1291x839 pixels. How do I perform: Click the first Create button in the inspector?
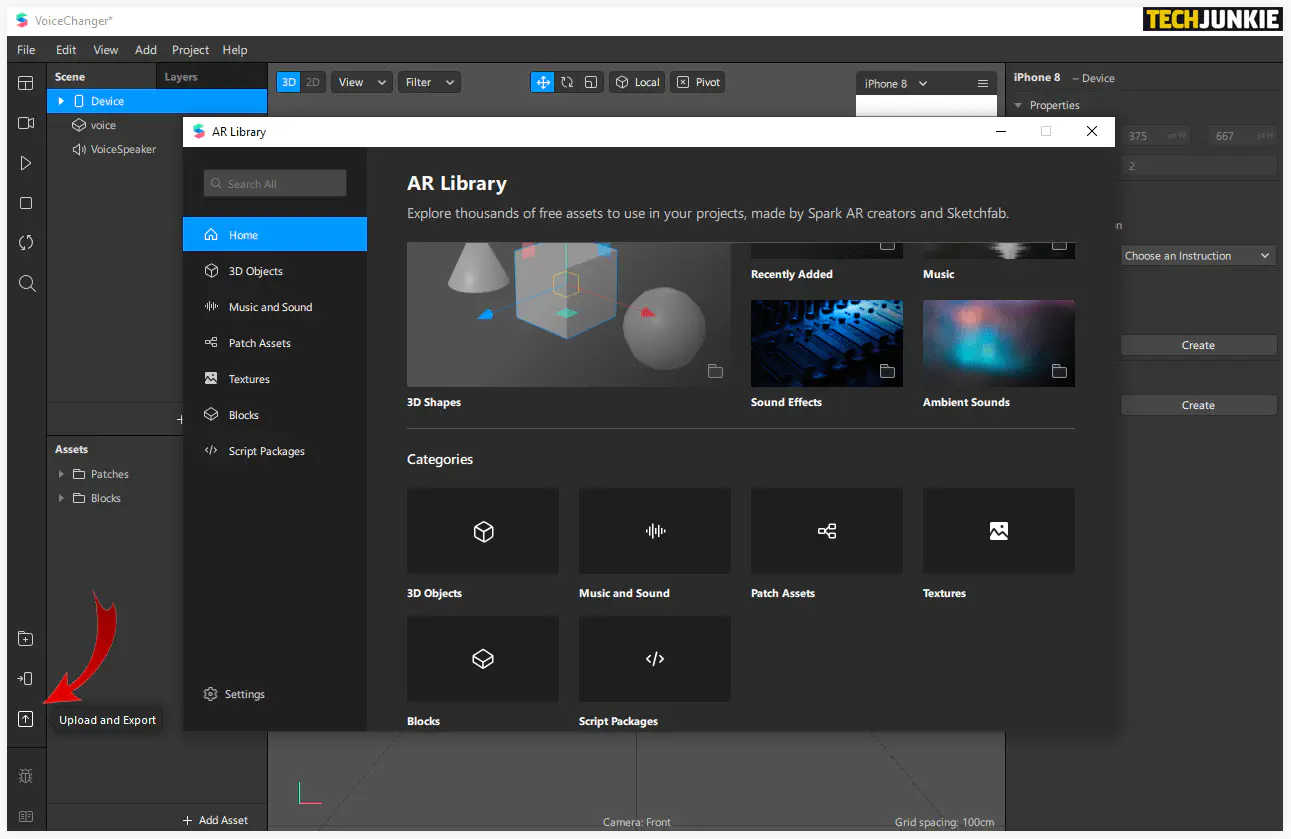click(x=1198, y=345)
